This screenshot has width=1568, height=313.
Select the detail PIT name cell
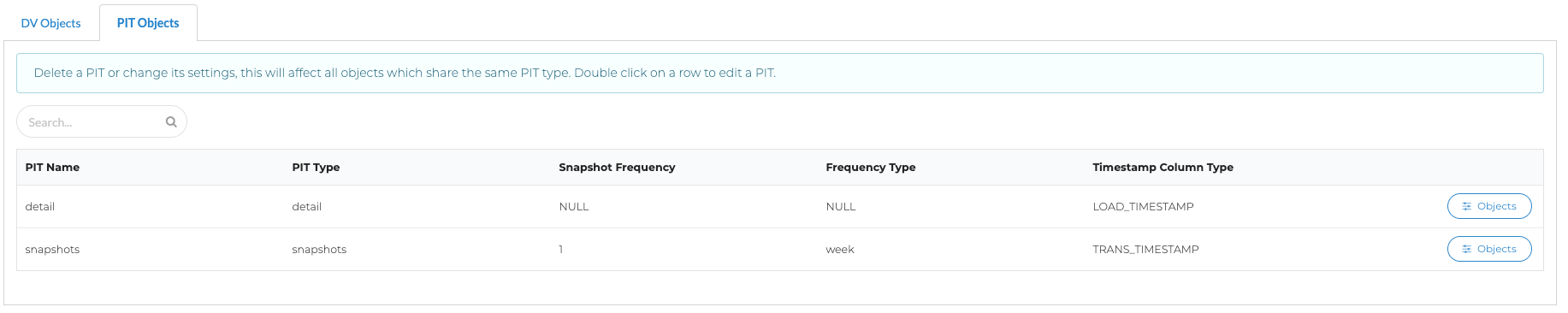[40, 206]
